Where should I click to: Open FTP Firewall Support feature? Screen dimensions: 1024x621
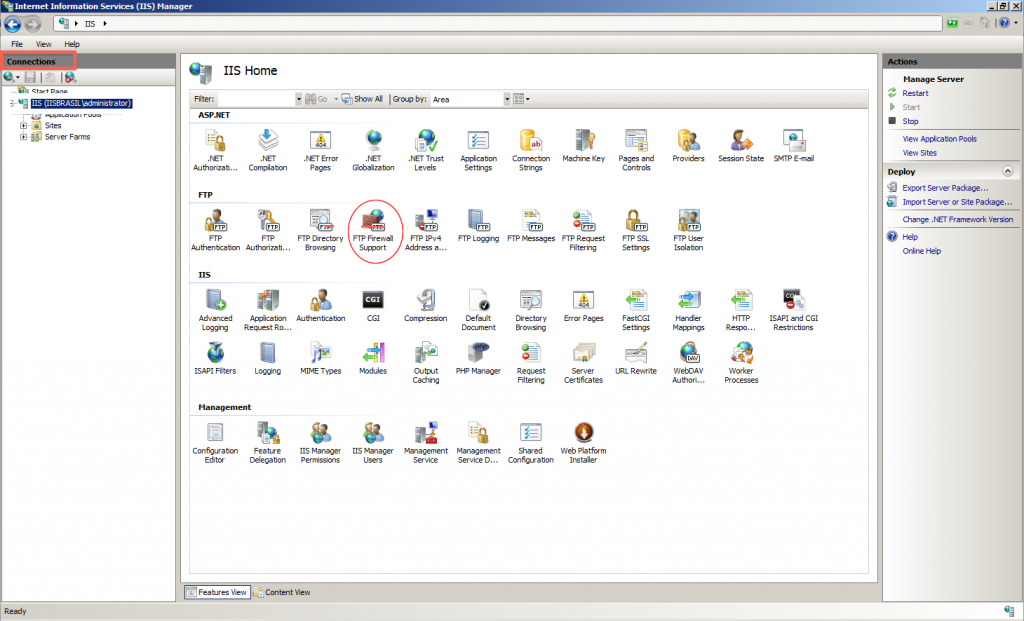[373, 231]
